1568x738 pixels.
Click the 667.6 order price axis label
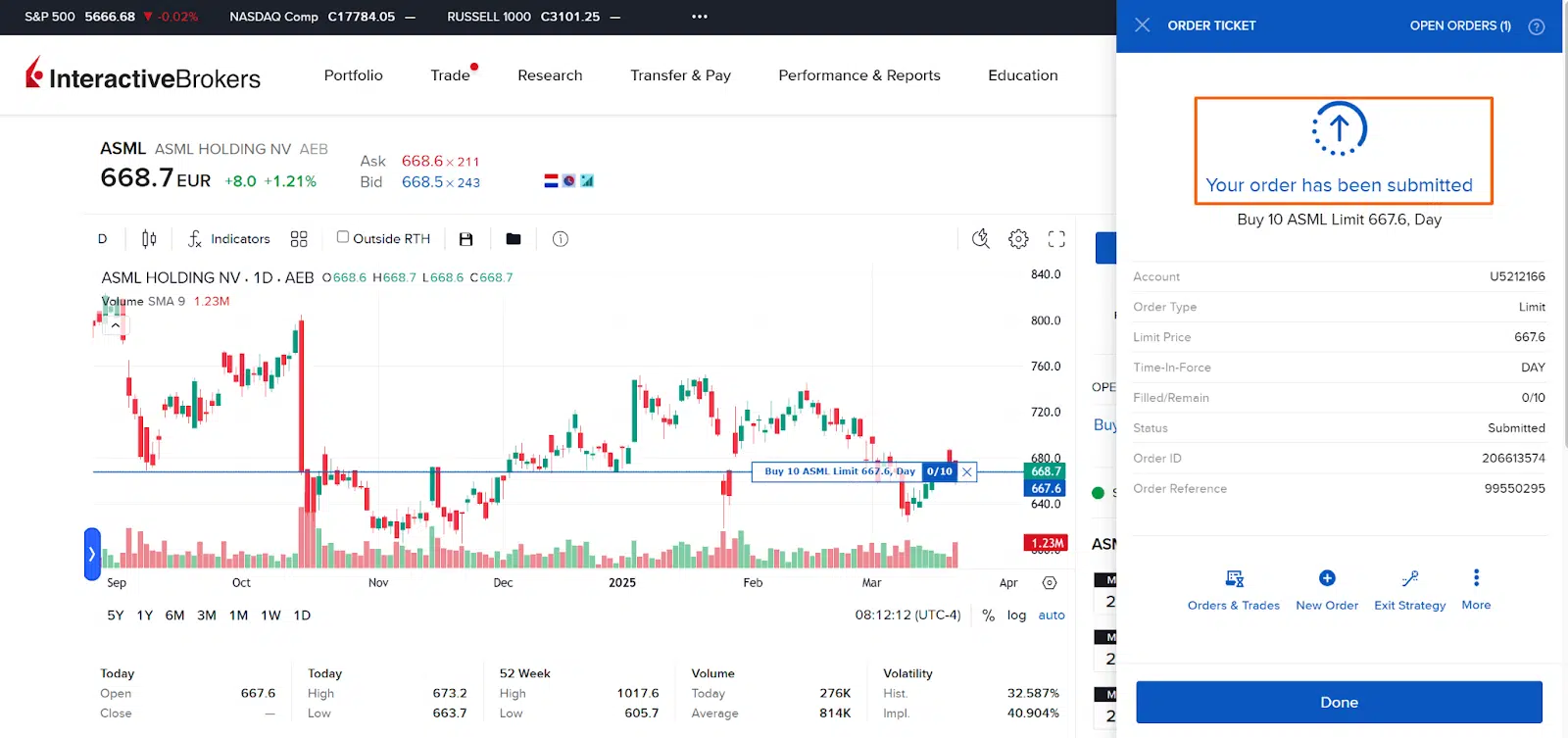(1046, 488)
